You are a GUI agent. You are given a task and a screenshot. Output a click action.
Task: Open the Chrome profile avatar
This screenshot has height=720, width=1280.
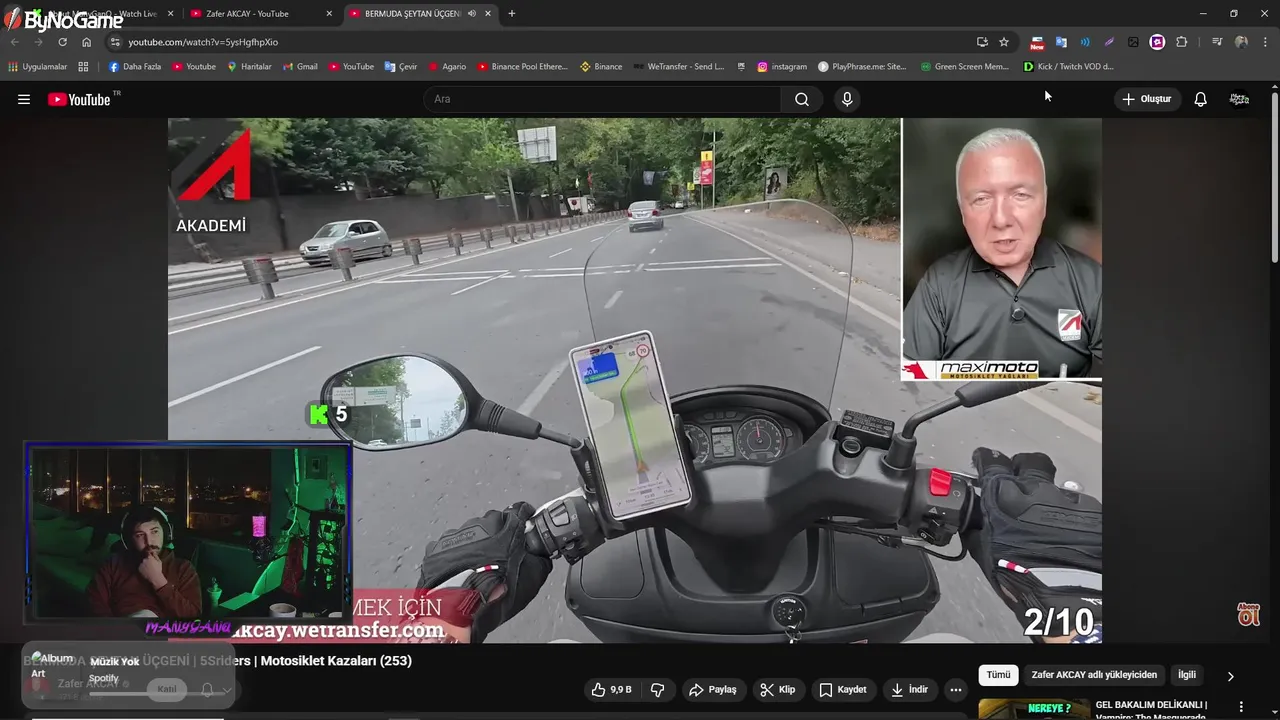1241,42
